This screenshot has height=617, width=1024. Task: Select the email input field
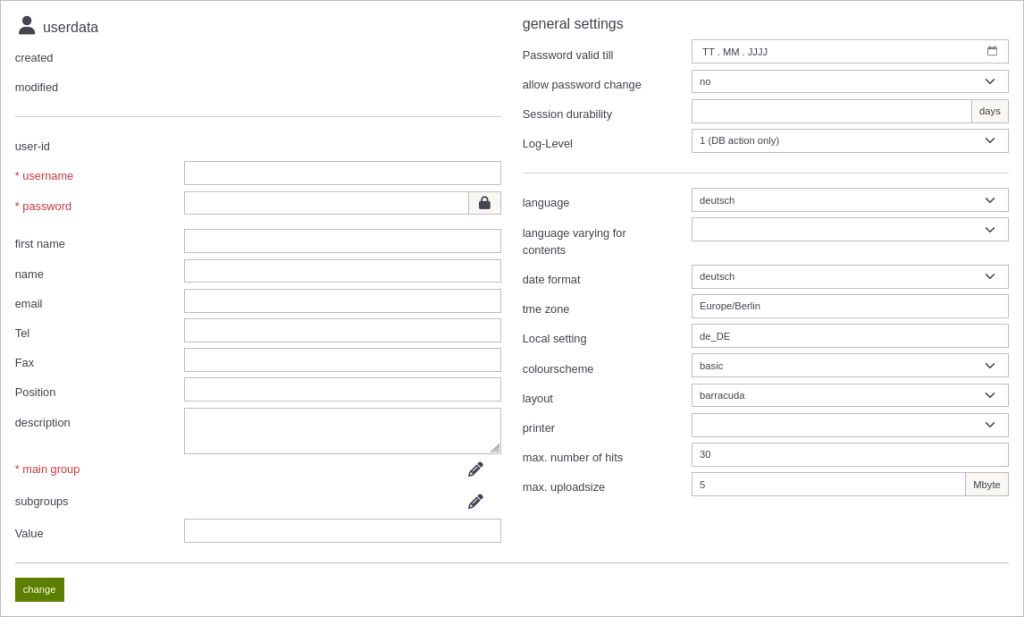tap(342, 301)
